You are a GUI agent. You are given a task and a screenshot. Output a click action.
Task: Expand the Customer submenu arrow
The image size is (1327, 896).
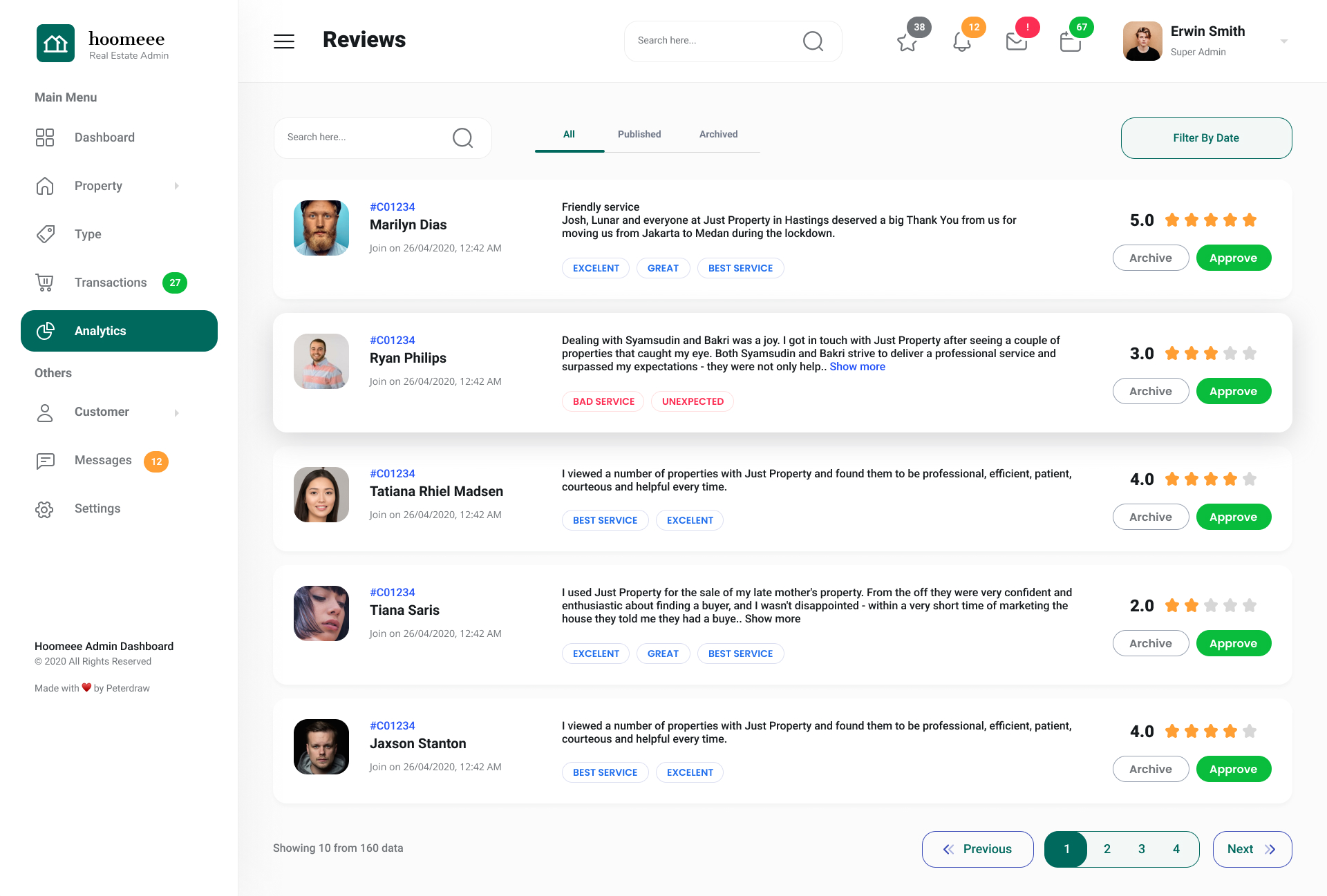pos(177,412)
